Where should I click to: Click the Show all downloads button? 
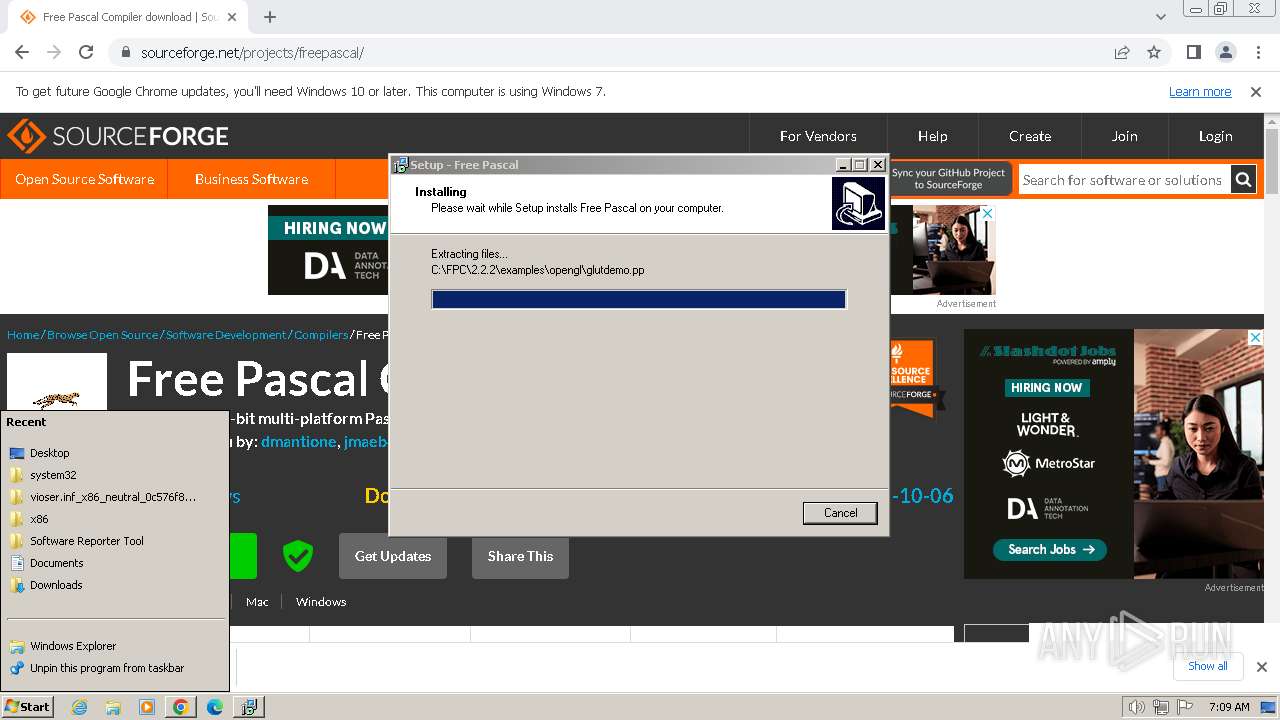[1208, 666]
